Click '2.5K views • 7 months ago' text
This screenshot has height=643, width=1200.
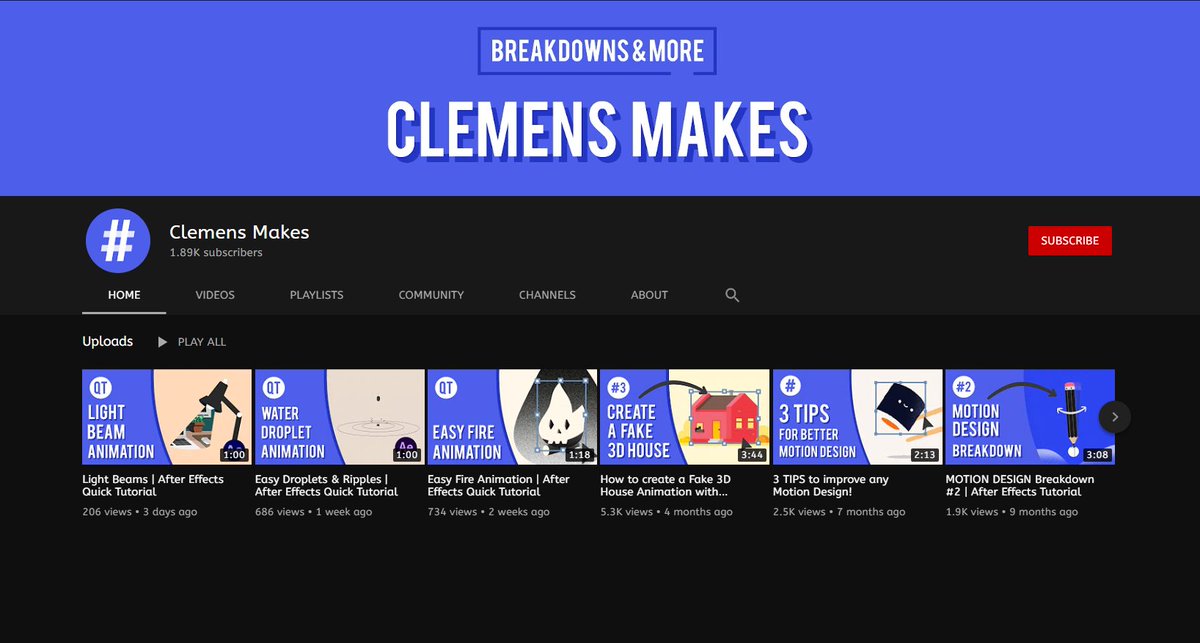pyautogui.click(x=839, y=512)
